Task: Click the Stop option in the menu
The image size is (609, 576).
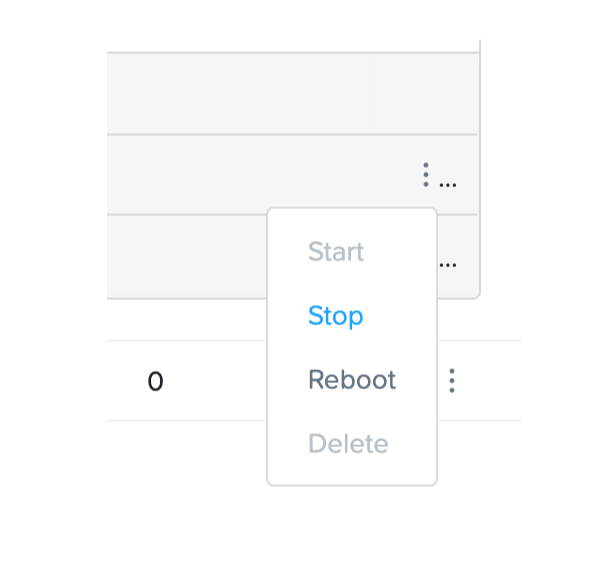Action: coord(335,316)
